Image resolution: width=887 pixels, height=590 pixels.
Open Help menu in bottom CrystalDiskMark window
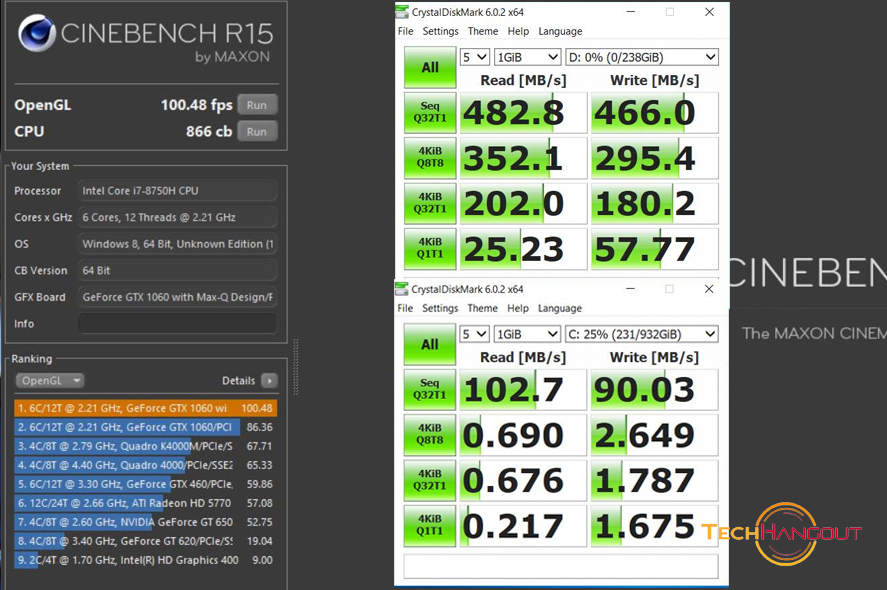click(518, 308)
